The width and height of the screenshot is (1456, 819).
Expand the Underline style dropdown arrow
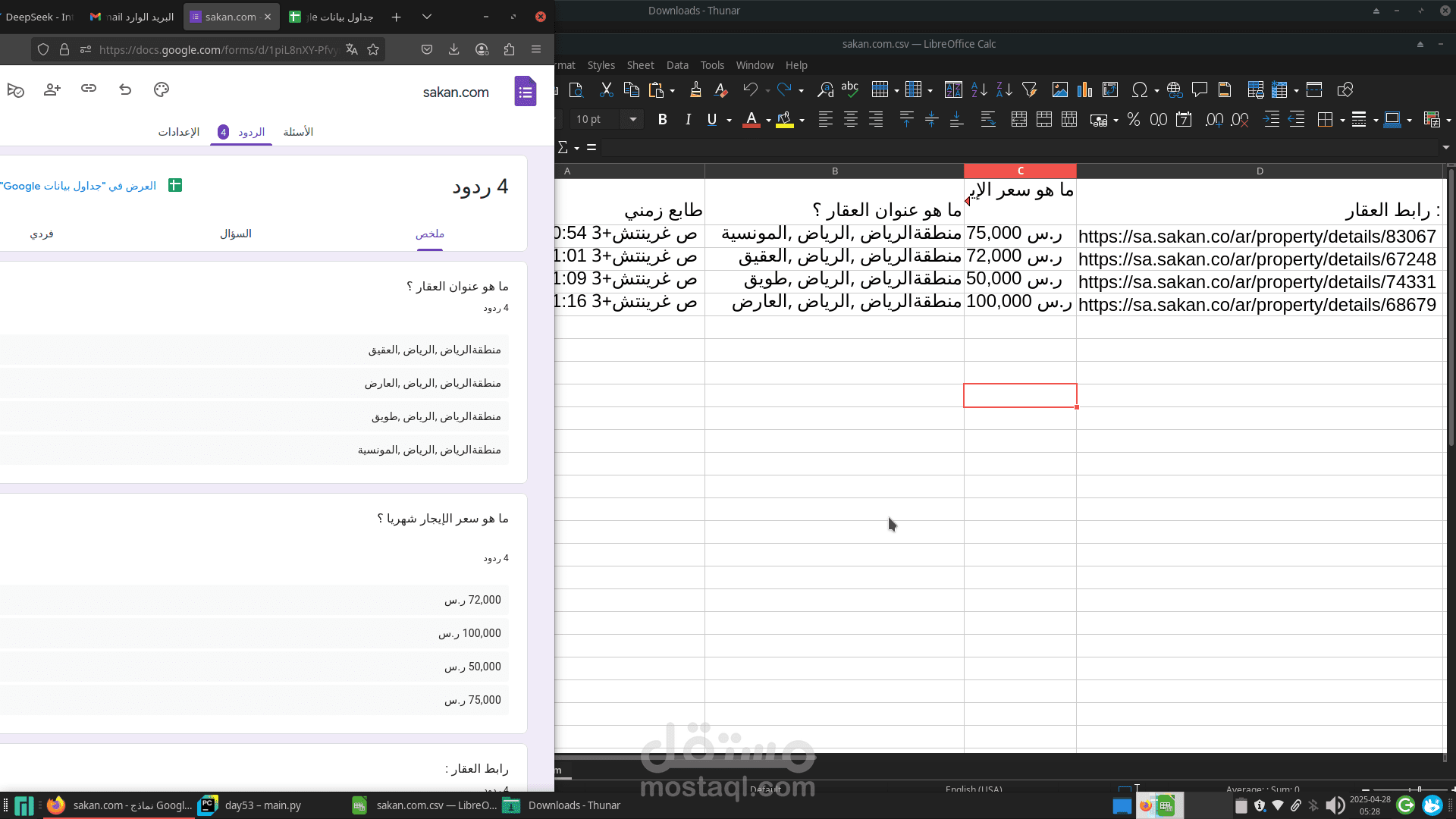[730, 120]
